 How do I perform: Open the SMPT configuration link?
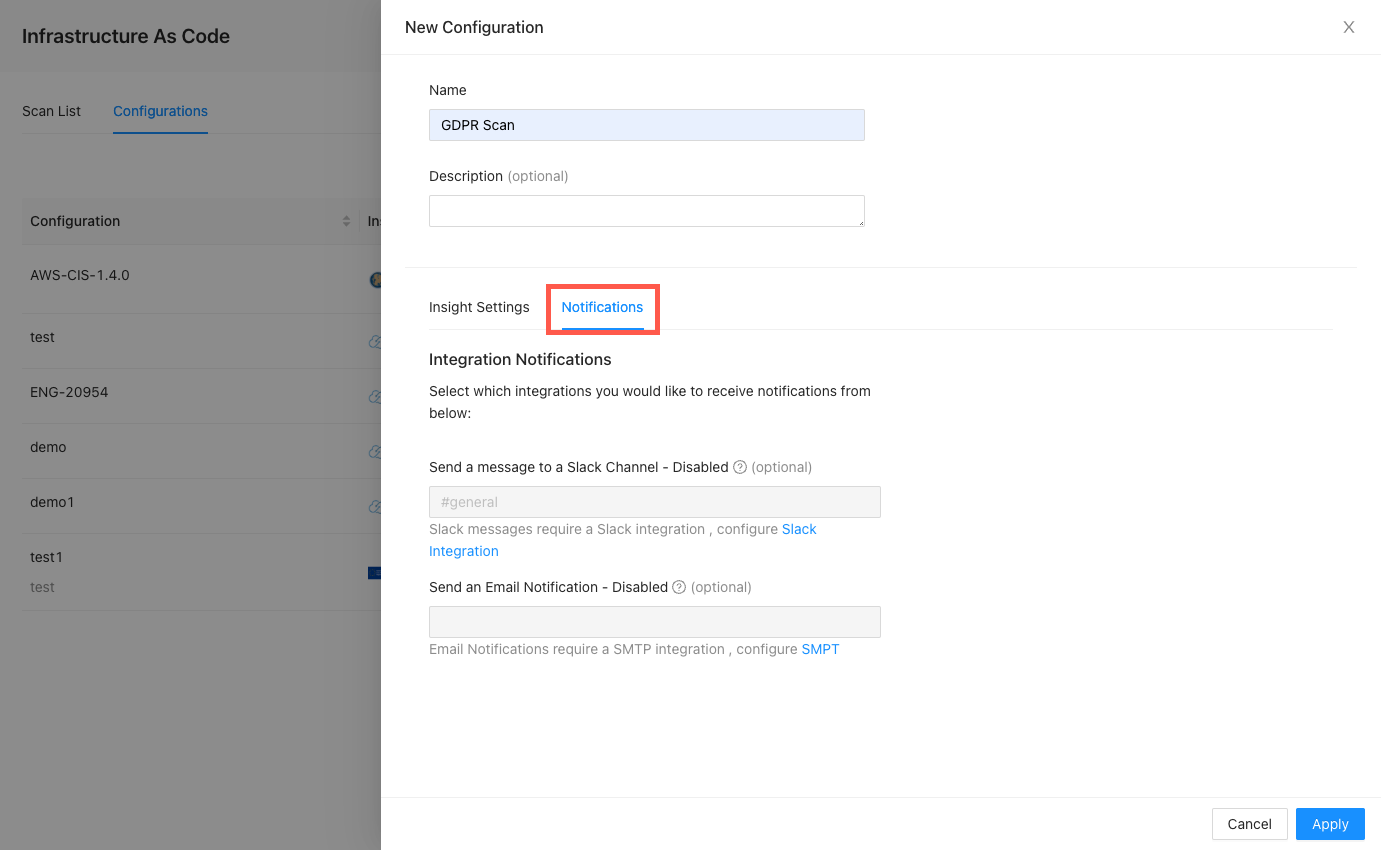coord(820,649)
